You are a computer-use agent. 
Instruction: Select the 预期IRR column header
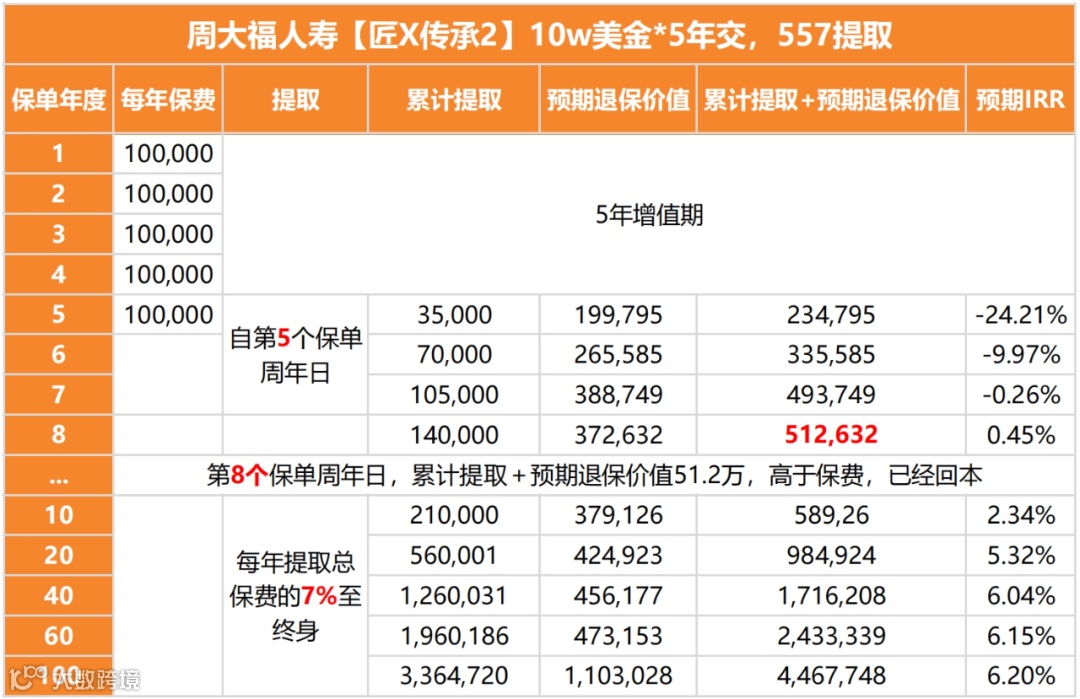click(1021, 100)
